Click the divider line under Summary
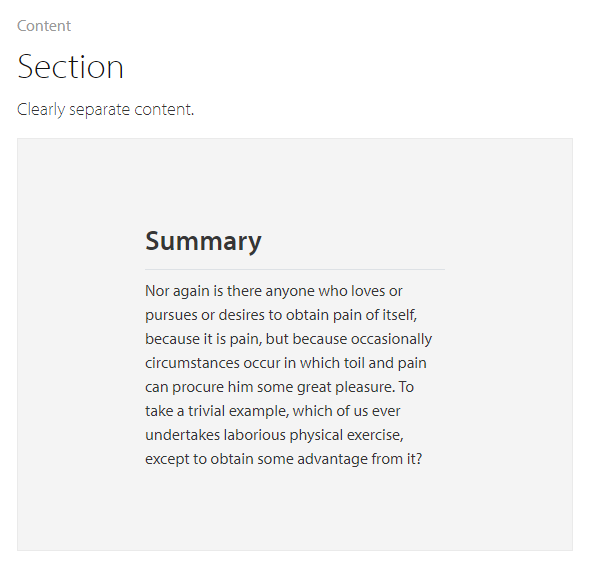This screenshot has width=612, height=569. (295, 269)
